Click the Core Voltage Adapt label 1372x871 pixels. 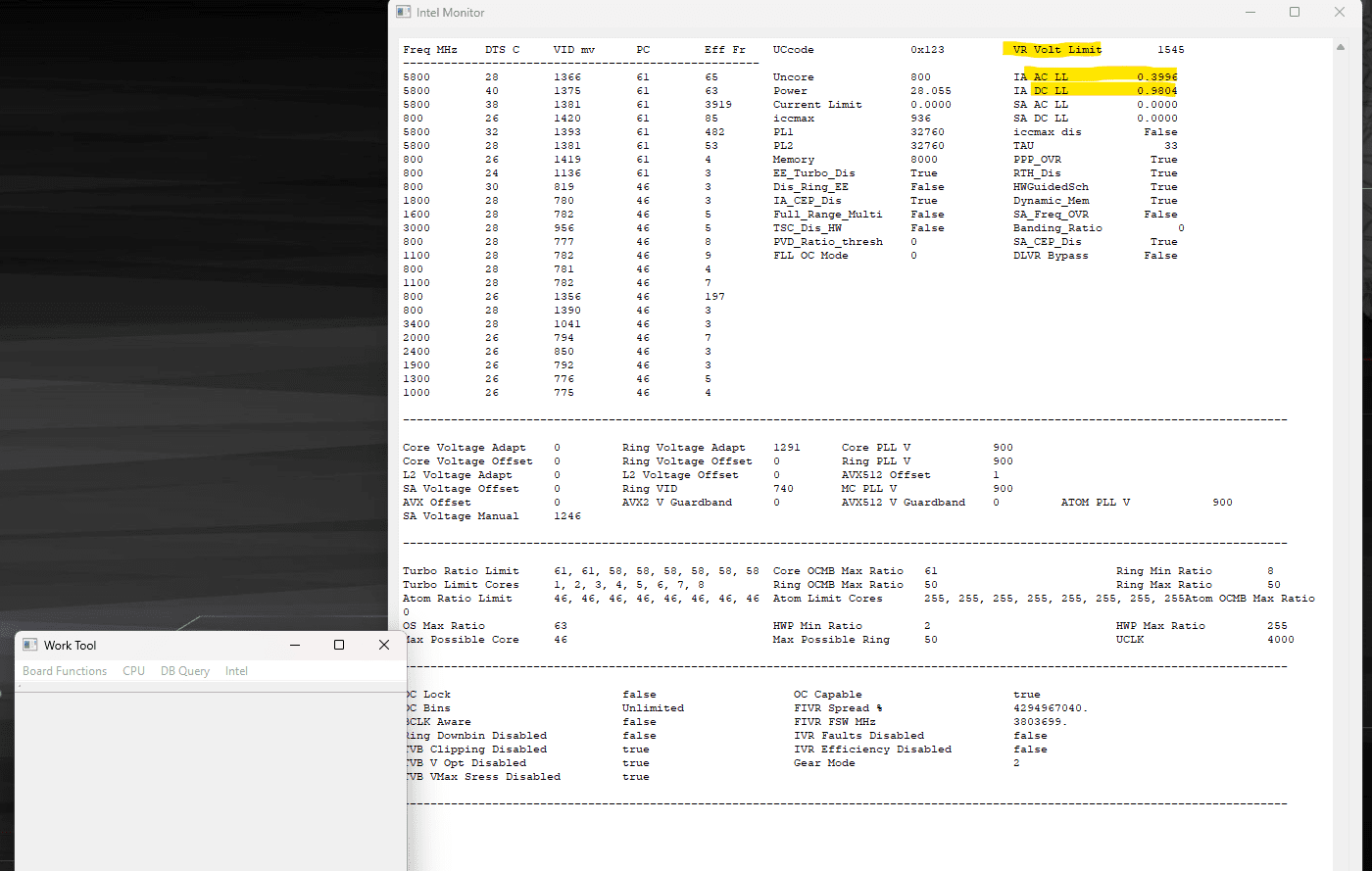point(465,447)
